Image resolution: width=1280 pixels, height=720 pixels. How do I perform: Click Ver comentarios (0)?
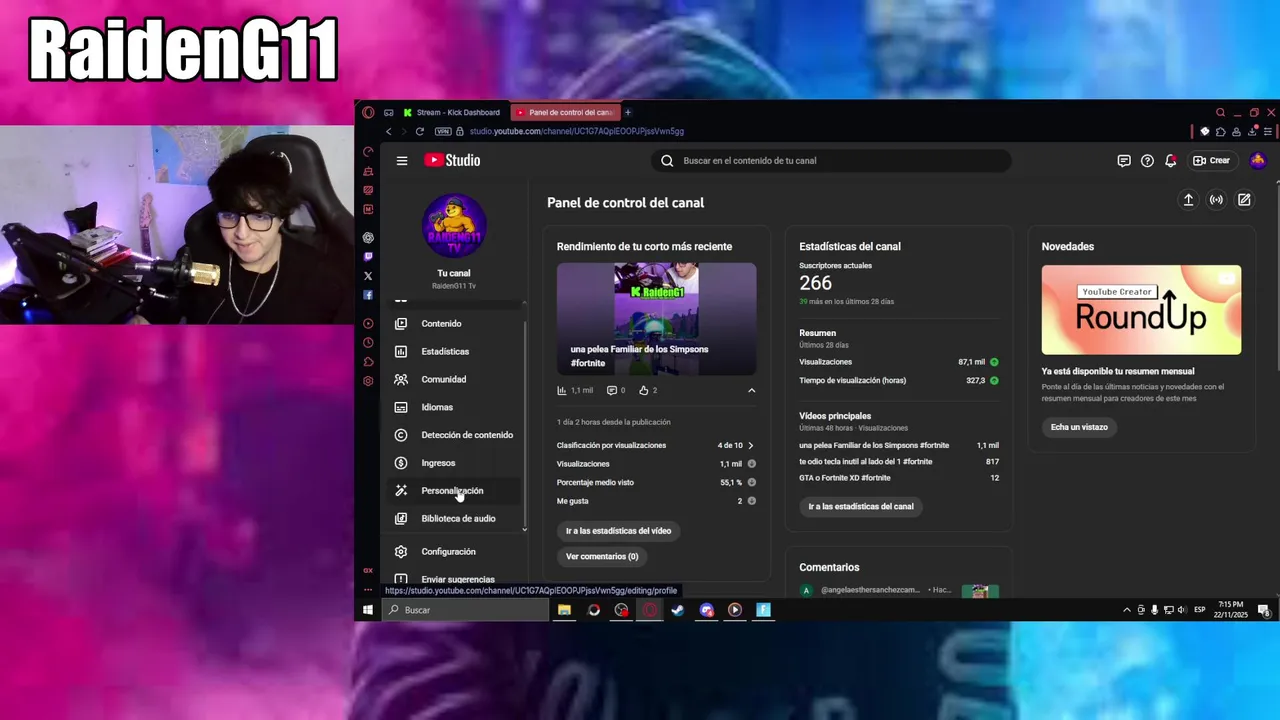point(602,556)
